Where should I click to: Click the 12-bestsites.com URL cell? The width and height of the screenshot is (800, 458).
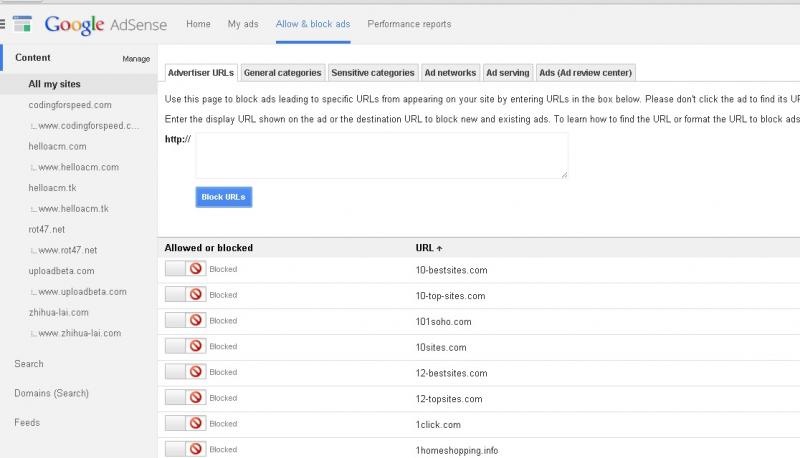[x=452, y=373]
